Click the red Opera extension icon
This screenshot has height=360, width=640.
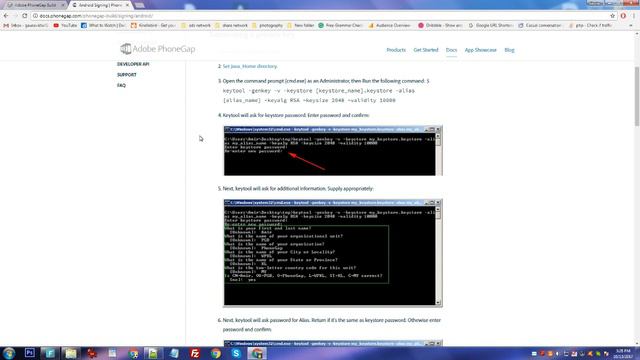click(623, 16)
